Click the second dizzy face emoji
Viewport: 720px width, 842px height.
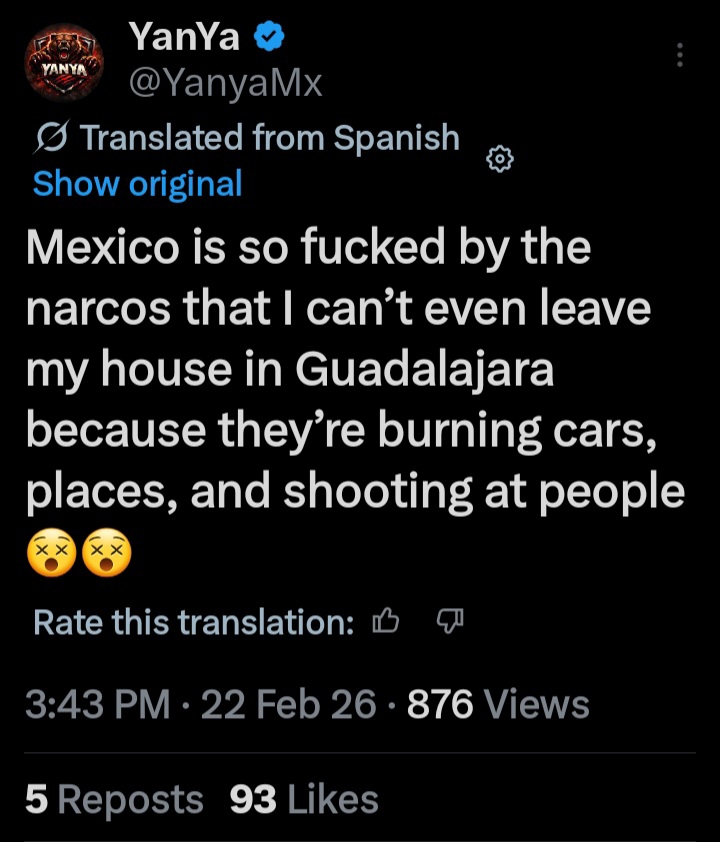click(x=106, y=553)
